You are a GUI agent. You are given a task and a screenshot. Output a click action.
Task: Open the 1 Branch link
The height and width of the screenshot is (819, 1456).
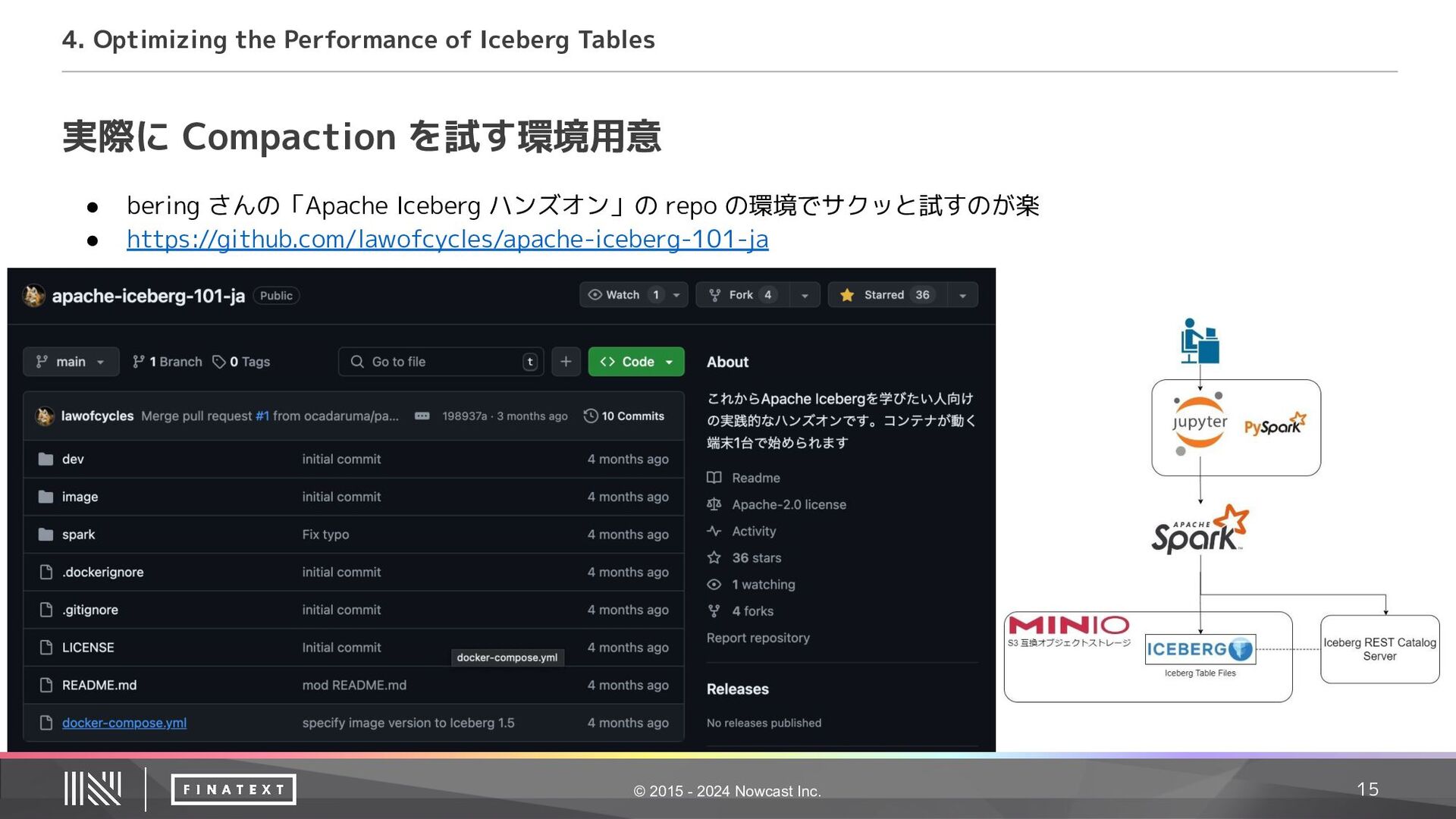(168, 362)
